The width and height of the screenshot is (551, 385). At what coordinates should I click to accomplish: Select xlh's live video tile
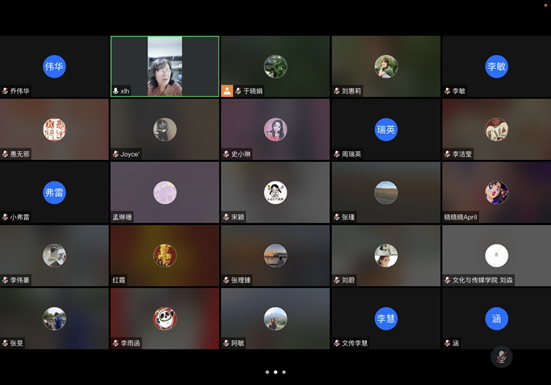(x=165, y=66)
